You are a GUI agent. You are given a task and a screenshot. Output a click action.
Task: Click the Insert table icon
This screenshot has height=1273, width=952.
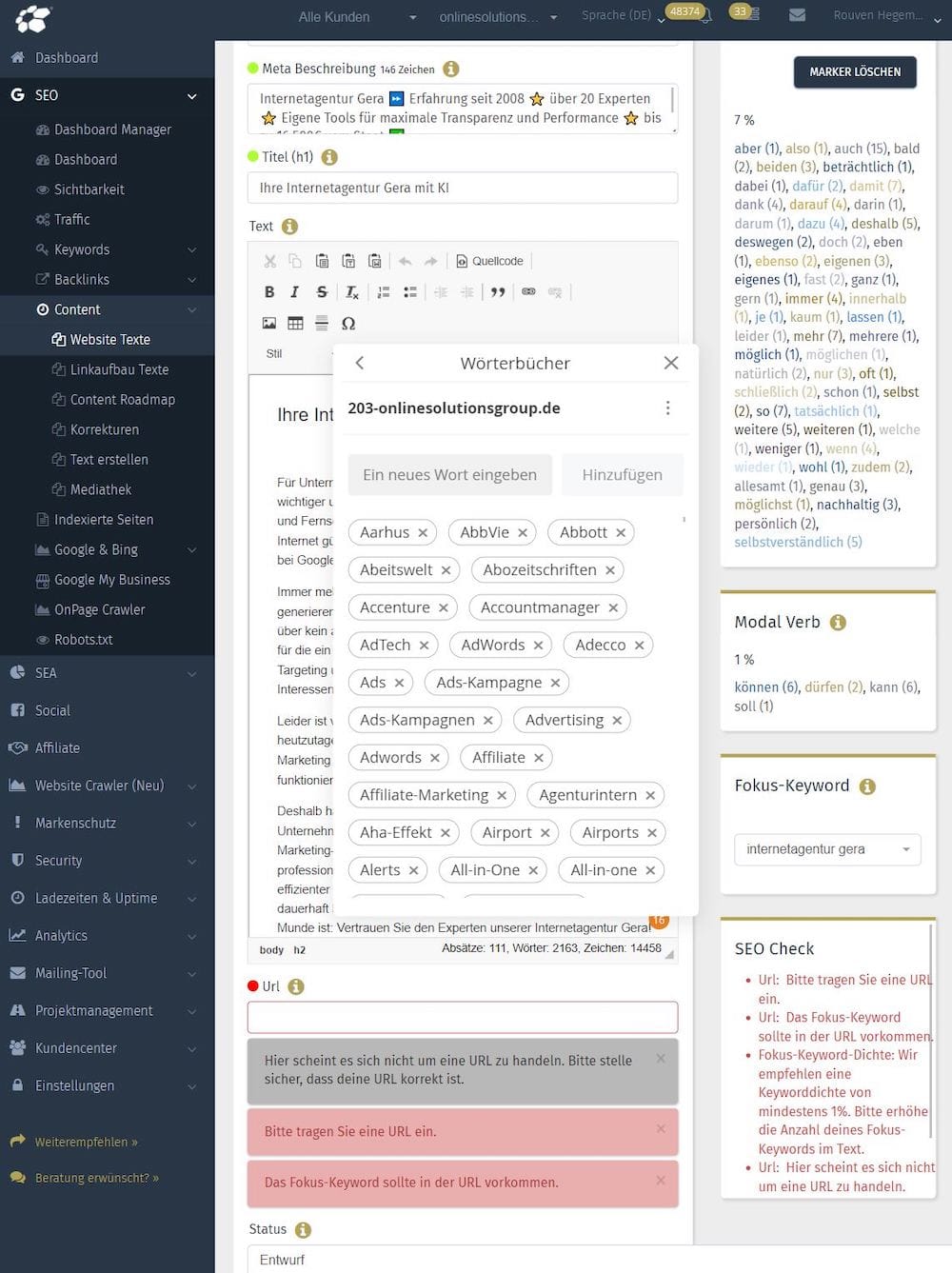(x=295, y=324)
